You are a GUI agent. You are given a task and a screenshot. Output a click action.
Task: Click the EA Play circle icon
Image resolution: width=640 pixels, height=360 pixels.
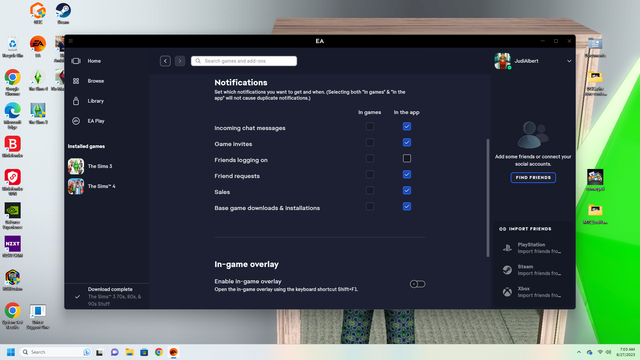pos(76,121)
